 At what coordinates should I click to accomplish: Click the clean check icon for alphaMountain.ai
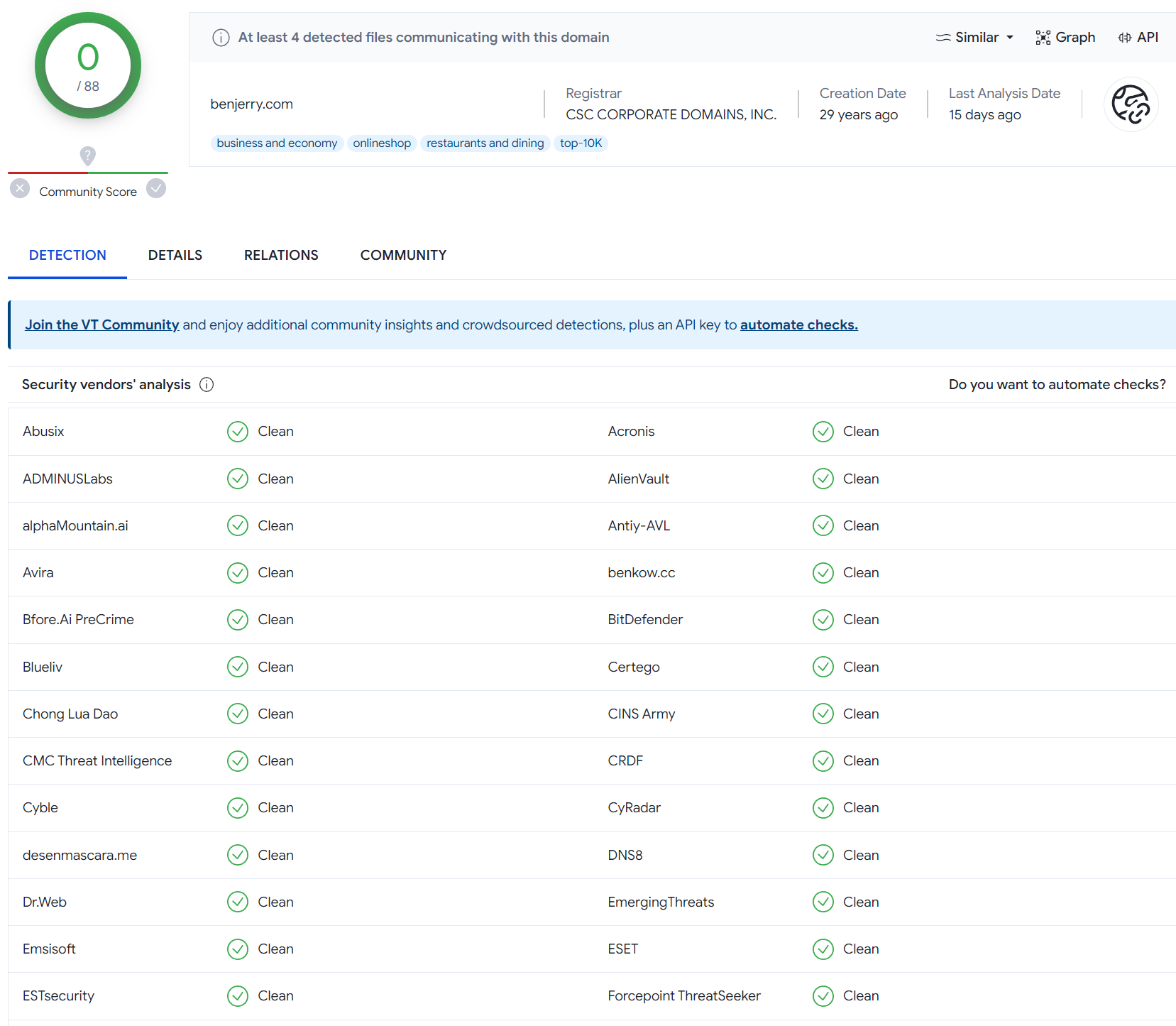(x=238, y=526)
